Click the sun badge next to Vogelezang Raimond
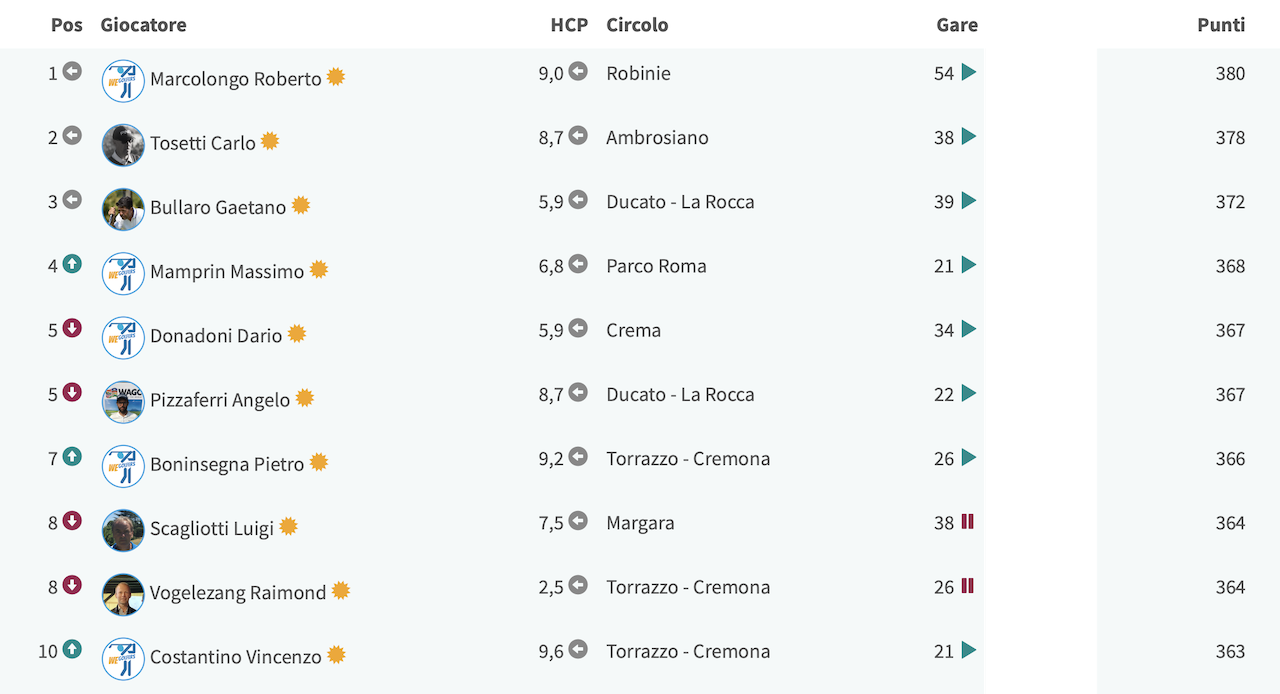This screenshot has height=694, width=1280. pyautogui.click(x=341, y=591)
